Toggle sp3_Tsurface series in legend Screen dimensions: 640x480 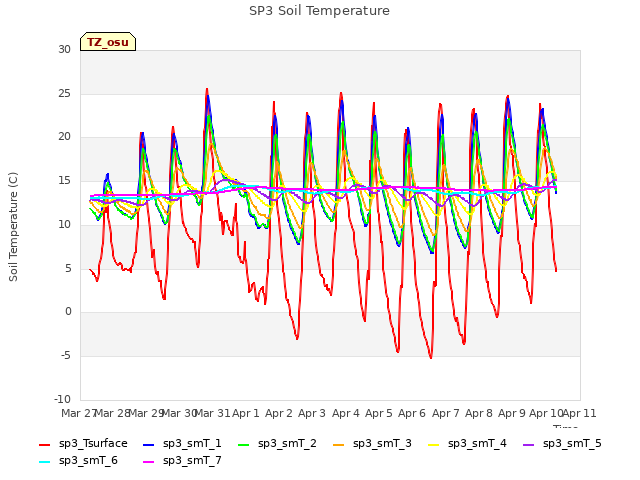[83, 444]
